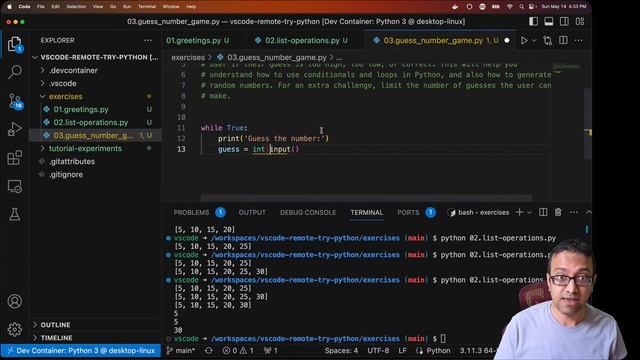This screenshot has height=360, width=640.
Task: Open the Extensions view
Action: click(15, 158)
